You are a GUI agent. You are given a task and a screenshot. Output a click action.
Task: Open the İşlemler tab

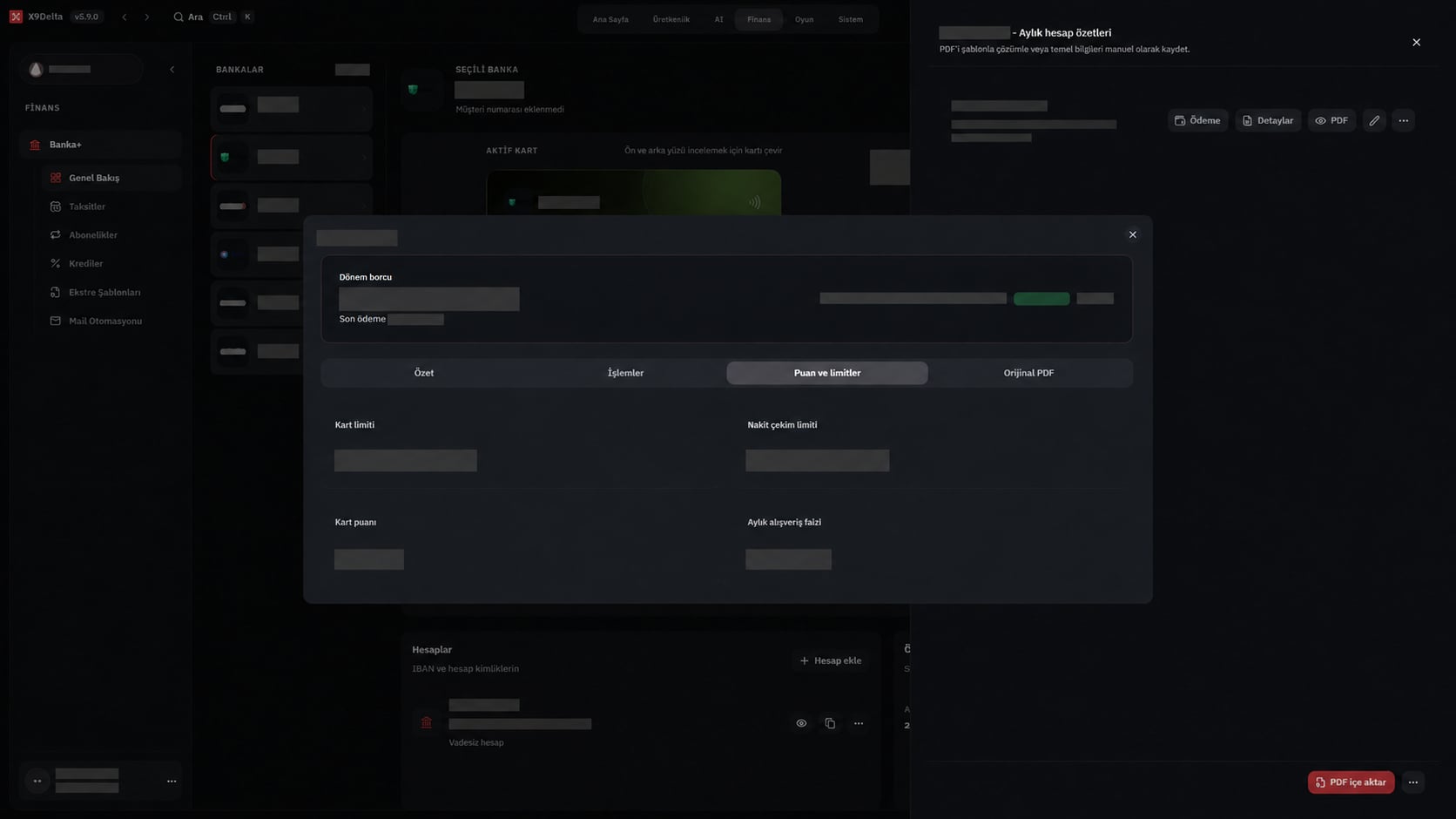625,373
